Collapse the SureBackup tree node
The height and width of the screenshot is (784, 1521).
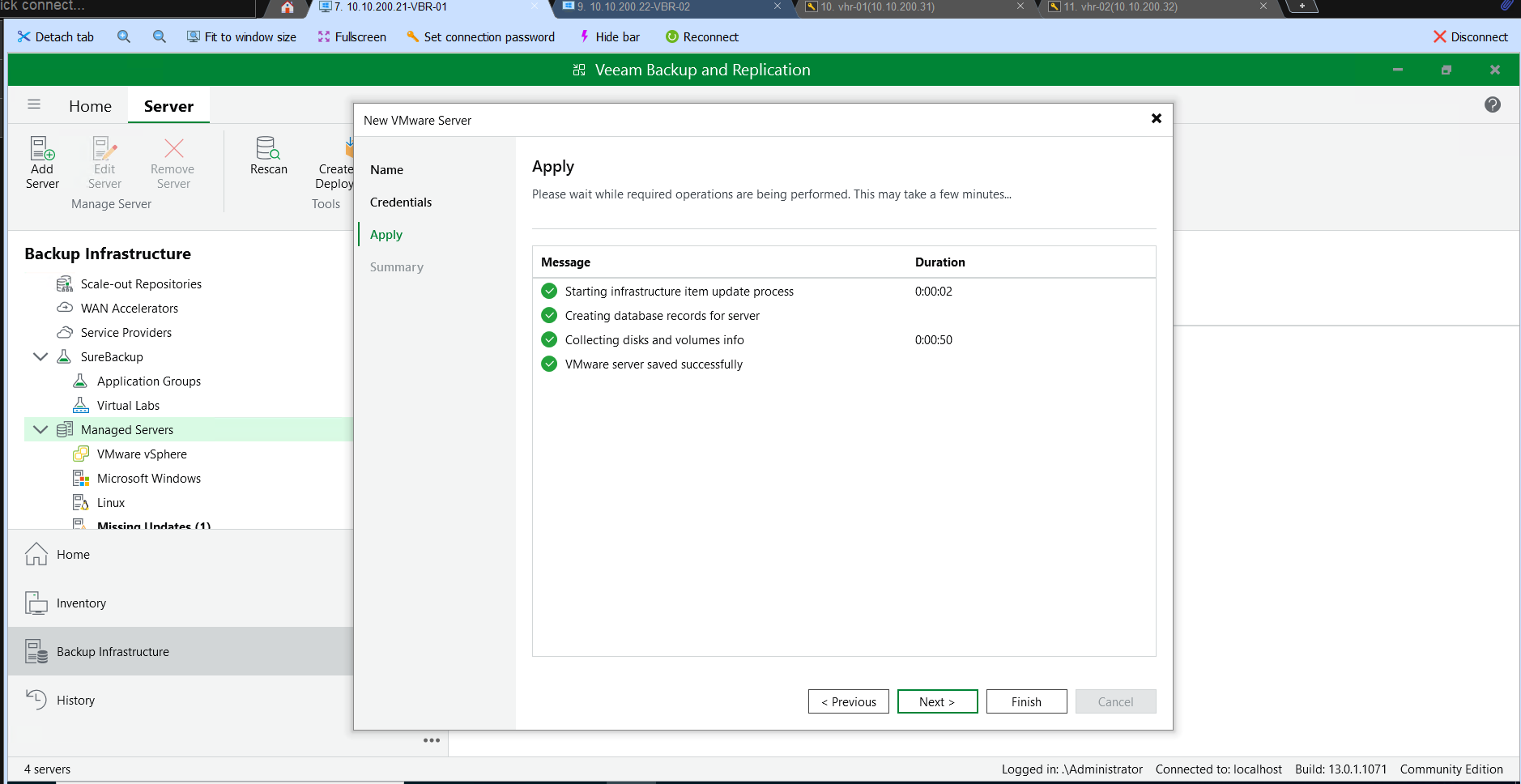click(40, 356)
